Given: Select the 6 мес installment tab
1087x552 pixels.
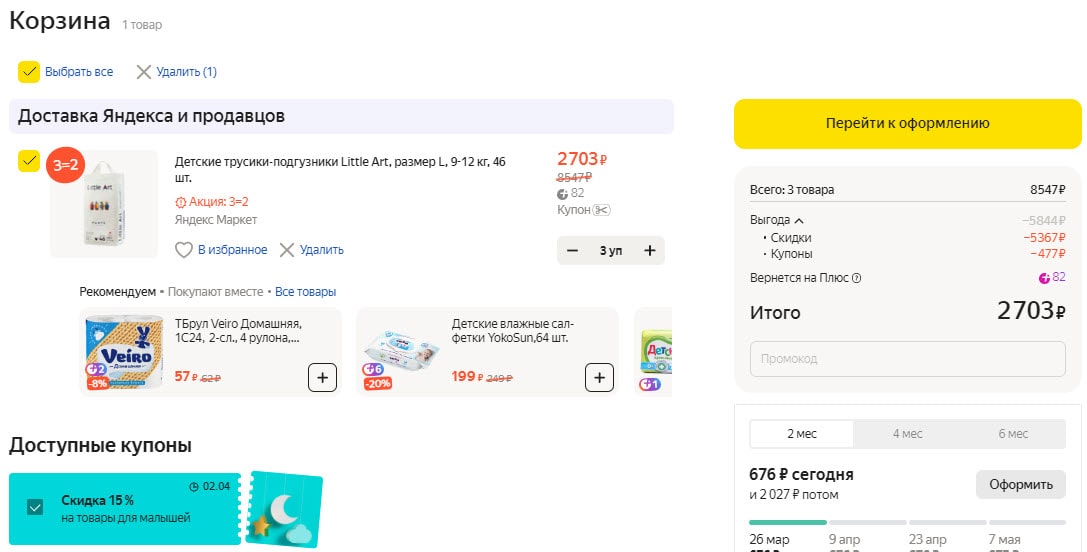Looking at the screenshot, I should click(x=1013, y=434).
